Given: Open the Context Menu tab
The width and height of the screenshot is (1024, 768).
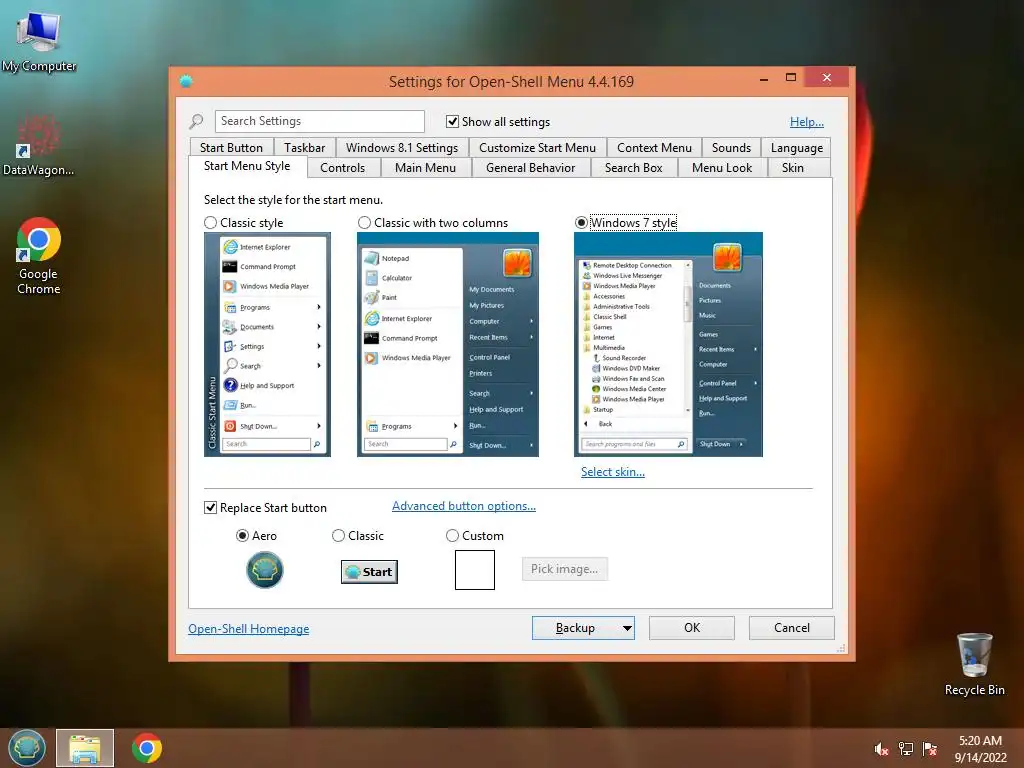Looking at the screenshot, I should coord(654,148).
